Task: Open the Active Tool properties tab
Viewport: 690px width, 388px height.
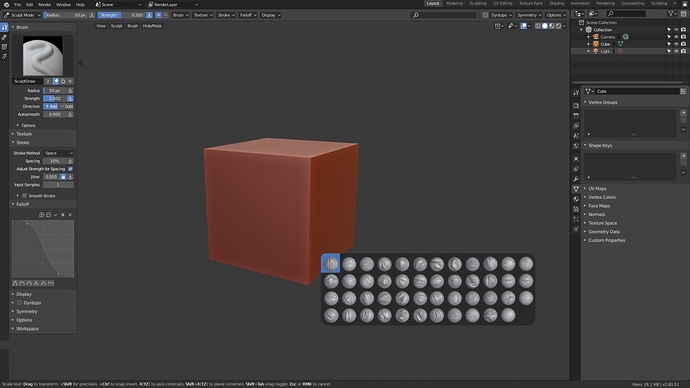Action: 576,93
